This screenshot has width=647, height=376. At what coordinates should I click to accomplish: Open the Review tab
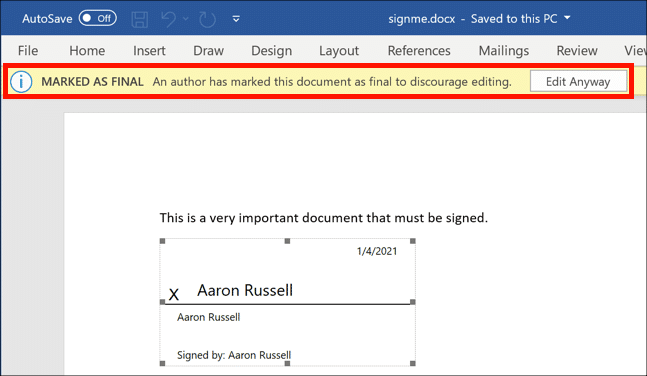[x=577, y=50]
